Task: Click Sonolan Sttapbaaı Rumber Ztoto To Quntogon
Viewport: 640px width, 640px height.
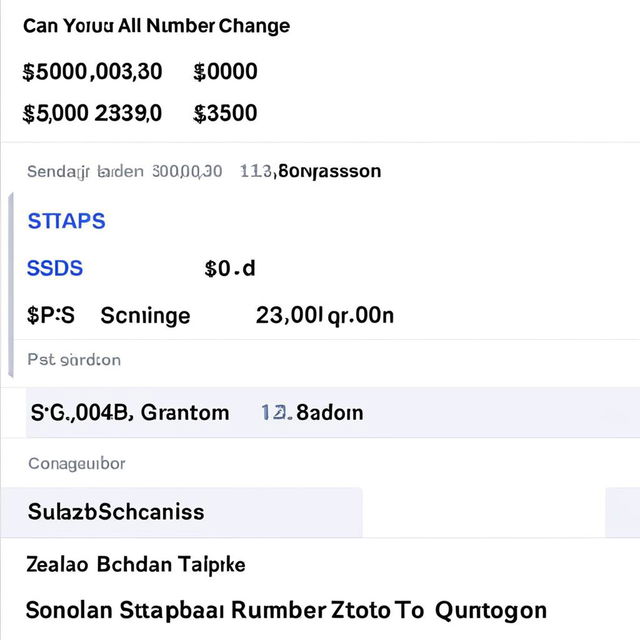Action: point(286,611)
